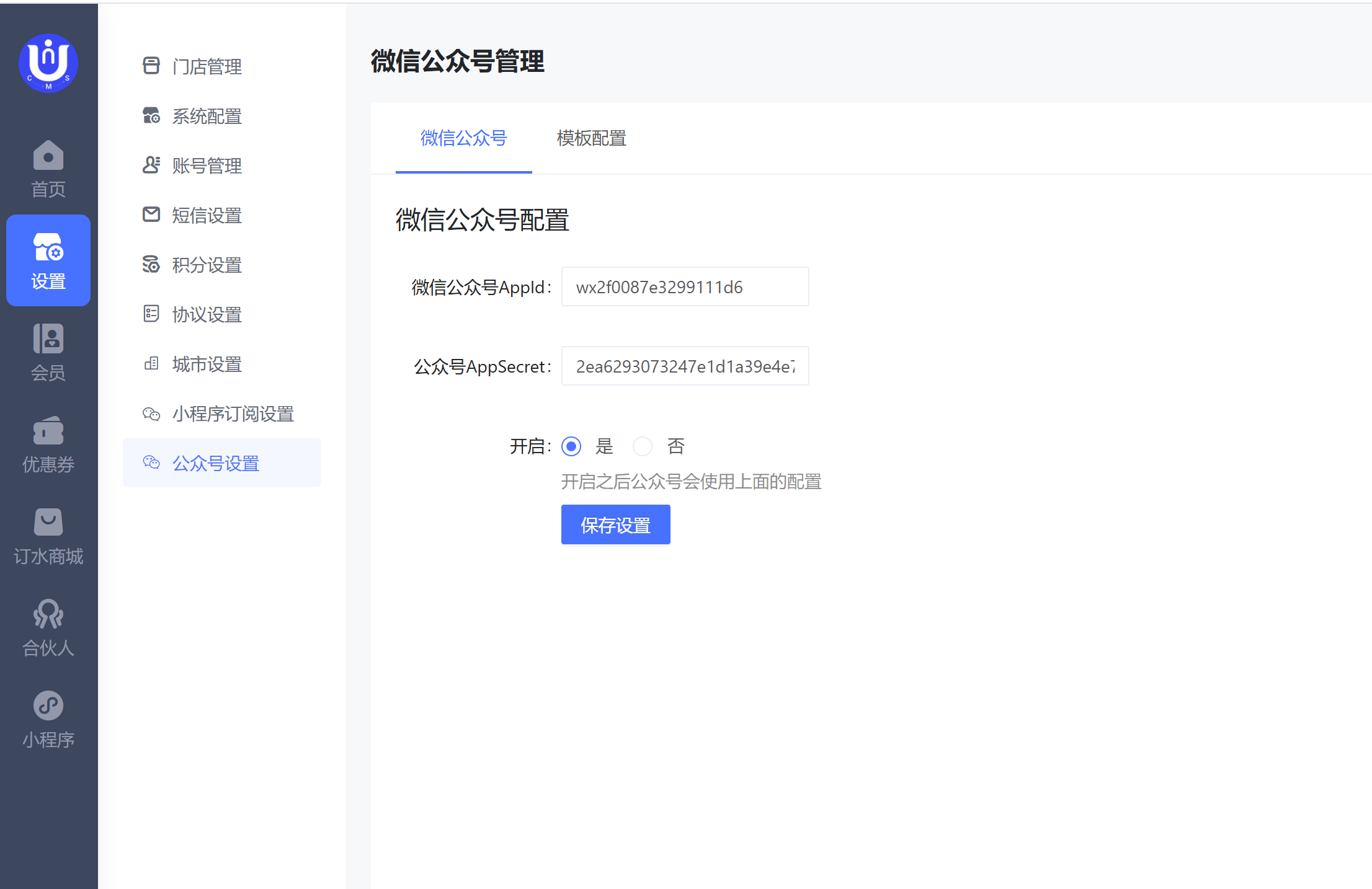This screenshot has width=1372, height=889.
Task: Open the 合伙人 partner icon
Action: 48,614
